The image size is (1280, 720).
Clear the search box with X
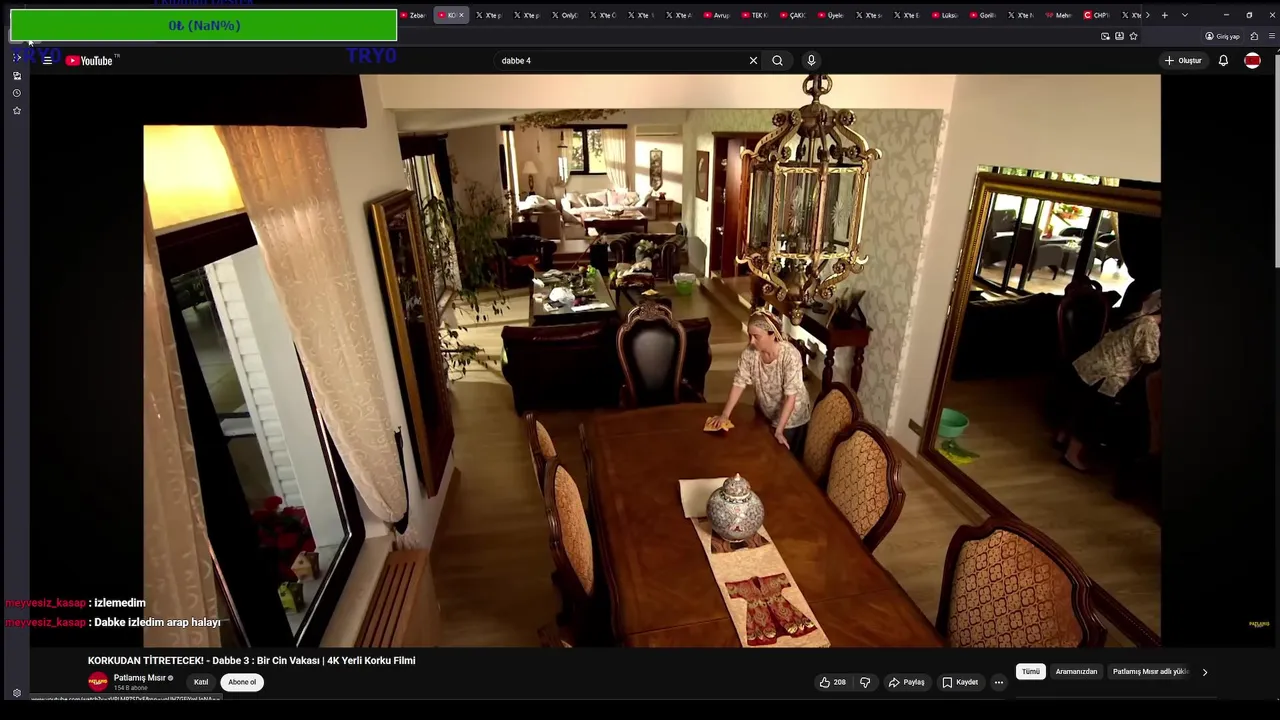click(x=753, y=61)
